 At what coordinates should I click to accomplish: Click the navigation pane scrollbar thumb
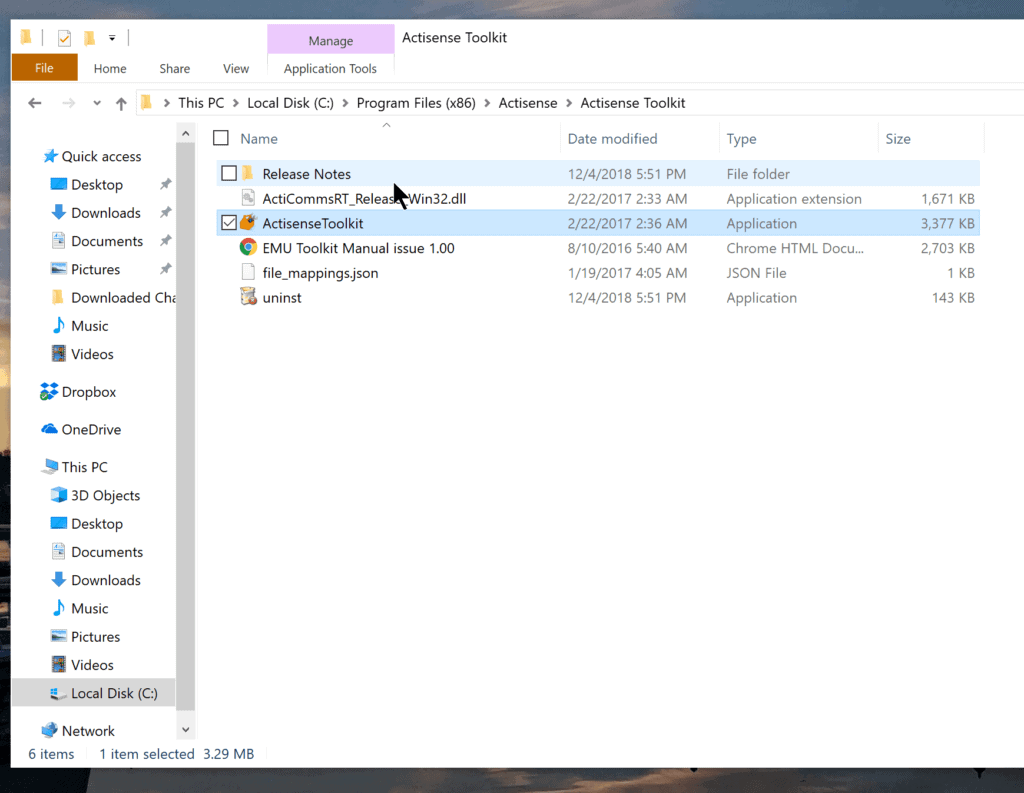pos(185,425)
